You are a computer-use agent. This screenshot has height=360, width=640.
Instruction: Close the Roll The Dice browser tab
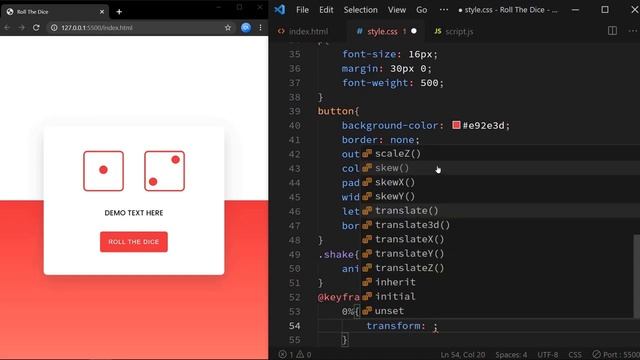point(102,12)
